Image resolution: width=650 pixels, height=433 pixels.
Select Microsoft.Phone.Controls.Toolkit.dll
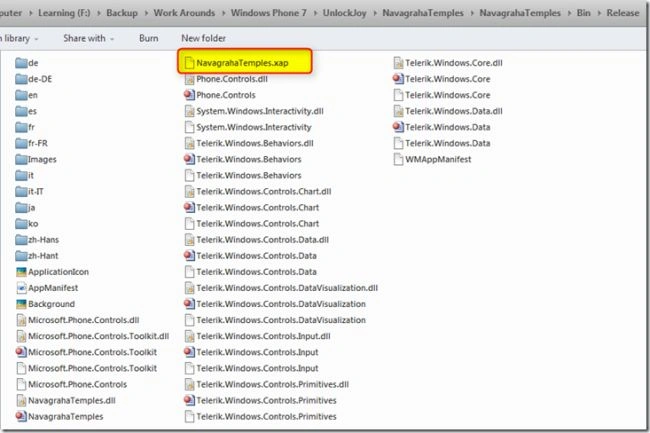click(92, 336)
